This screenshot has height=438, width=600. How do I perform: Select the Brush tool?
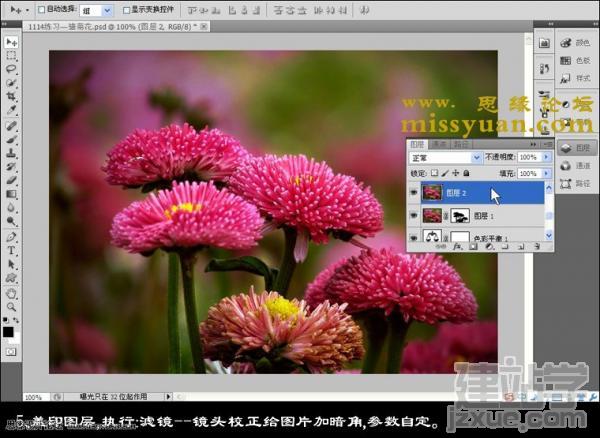(11, 140)
